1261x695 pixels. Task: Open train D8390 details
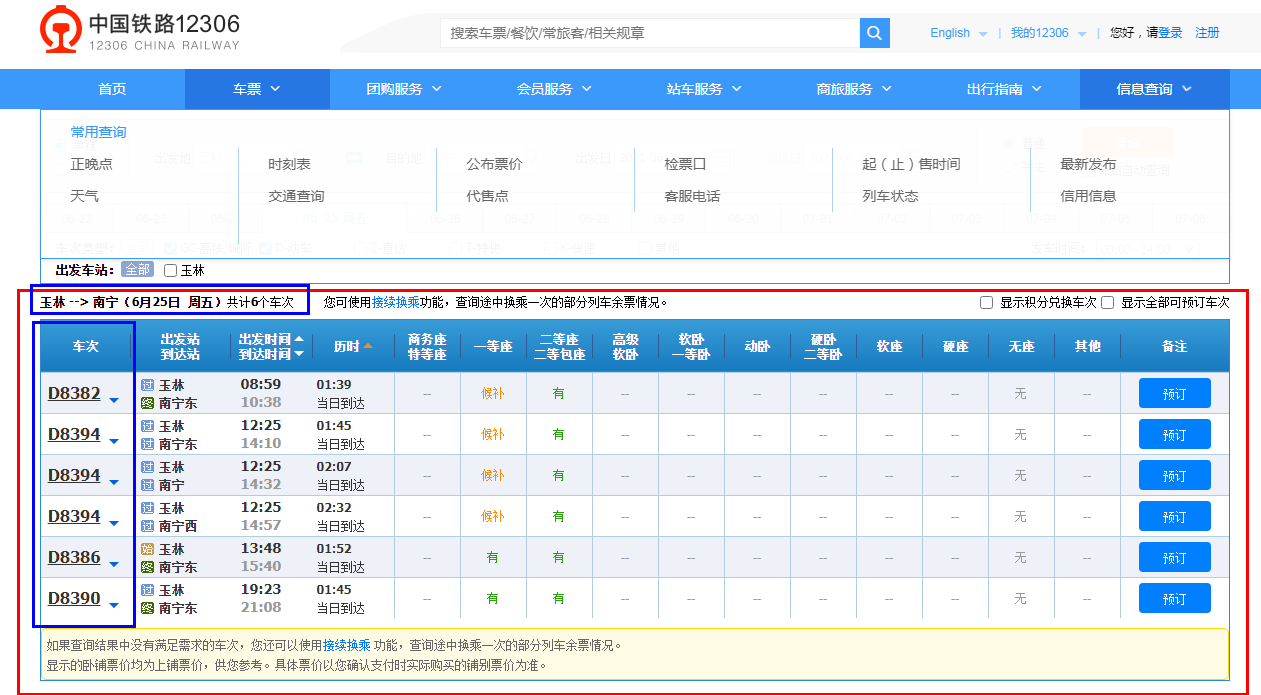[74, 598]
